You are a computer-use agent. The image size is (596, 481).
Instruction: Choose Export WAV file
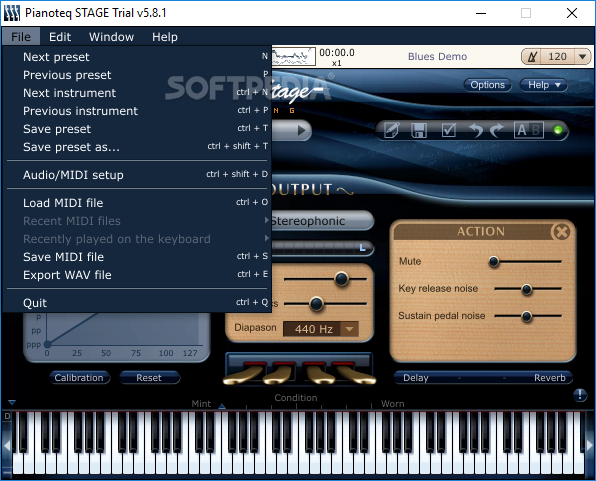point(137,275)
